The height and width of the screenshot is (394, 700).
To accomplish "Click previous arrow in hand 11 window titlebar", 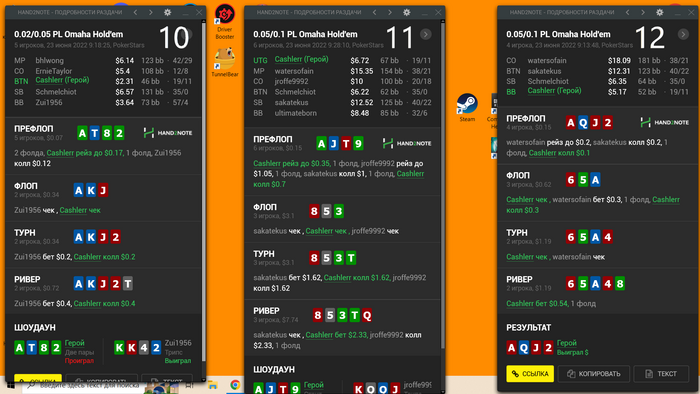I will tap(375, 12).
